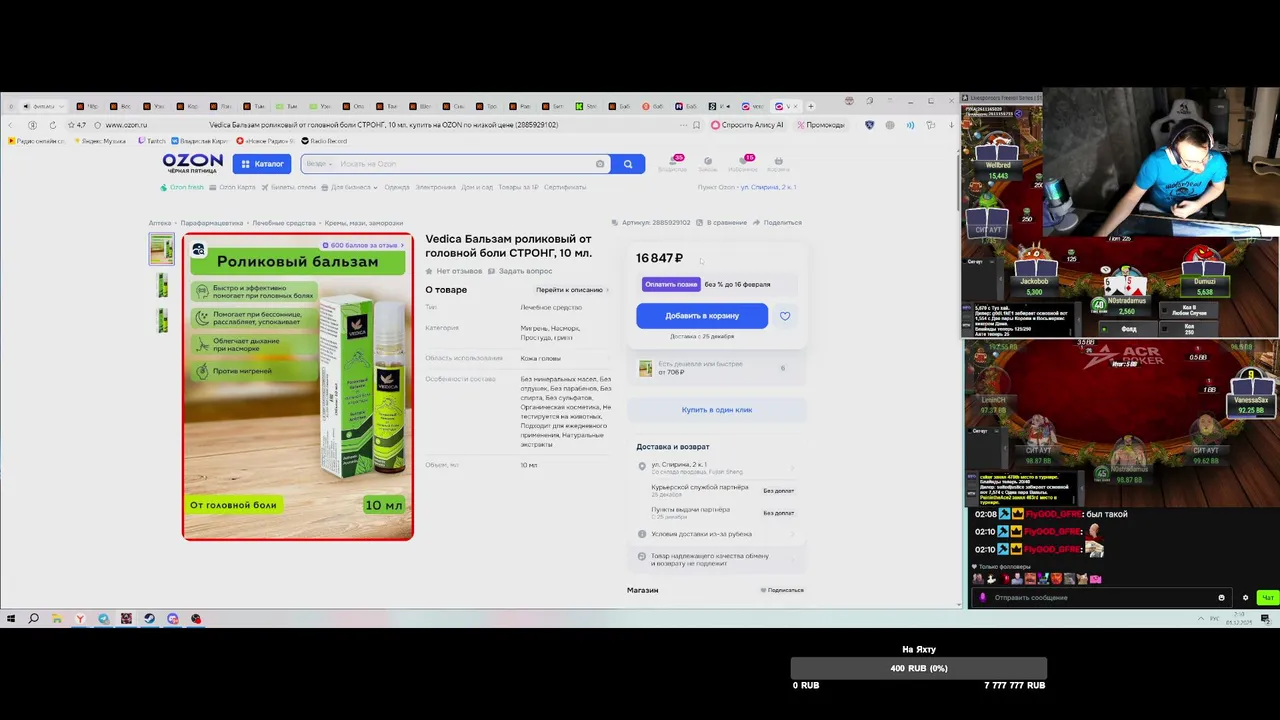Expand the Для бизнеса dropdown
This screenshot has width=1280, height=720.
(351, 187)
